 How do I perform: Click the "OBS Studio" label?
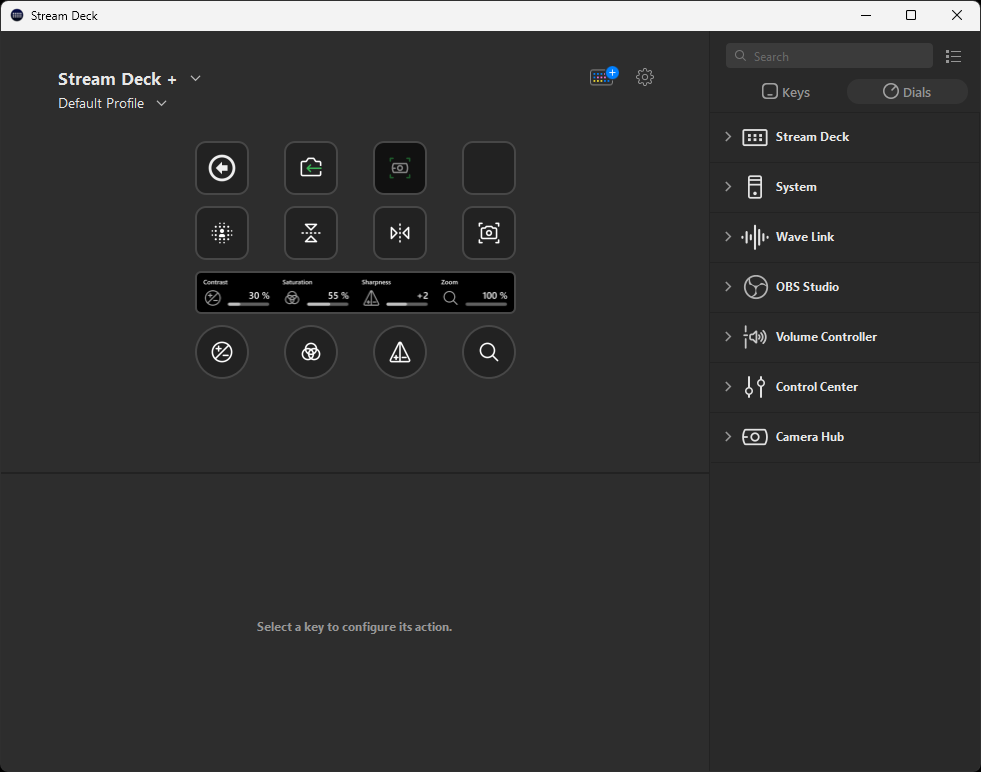click(807, 287)
